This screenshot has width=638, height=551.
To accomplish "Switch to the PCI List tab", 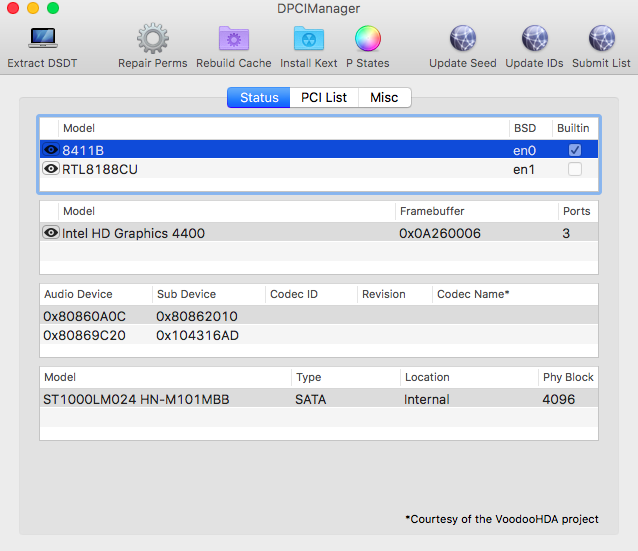I will [x=324, y=97].
